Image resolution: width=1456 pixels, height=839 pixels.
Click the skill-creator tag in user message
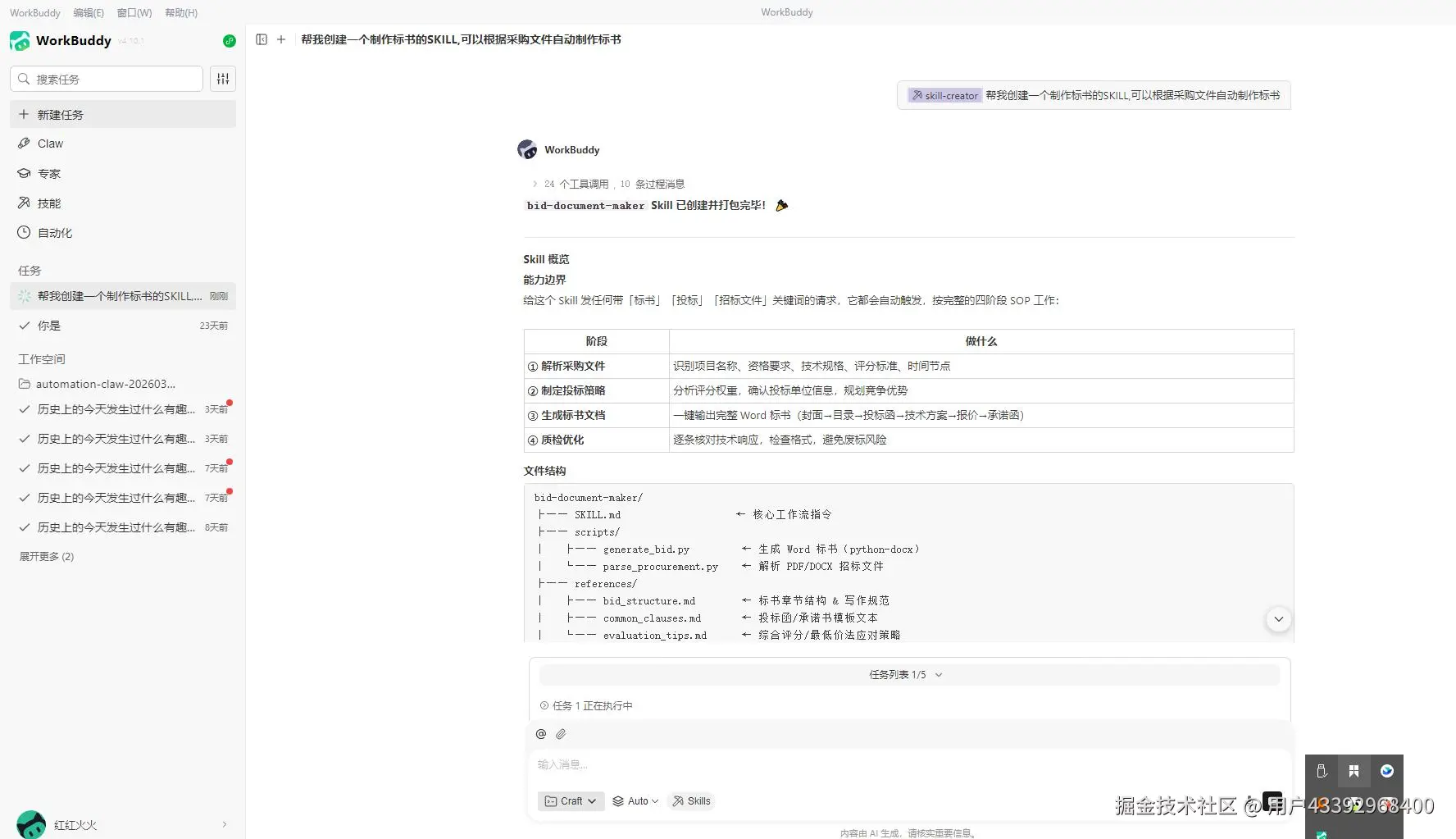click(x=944, y=95)
